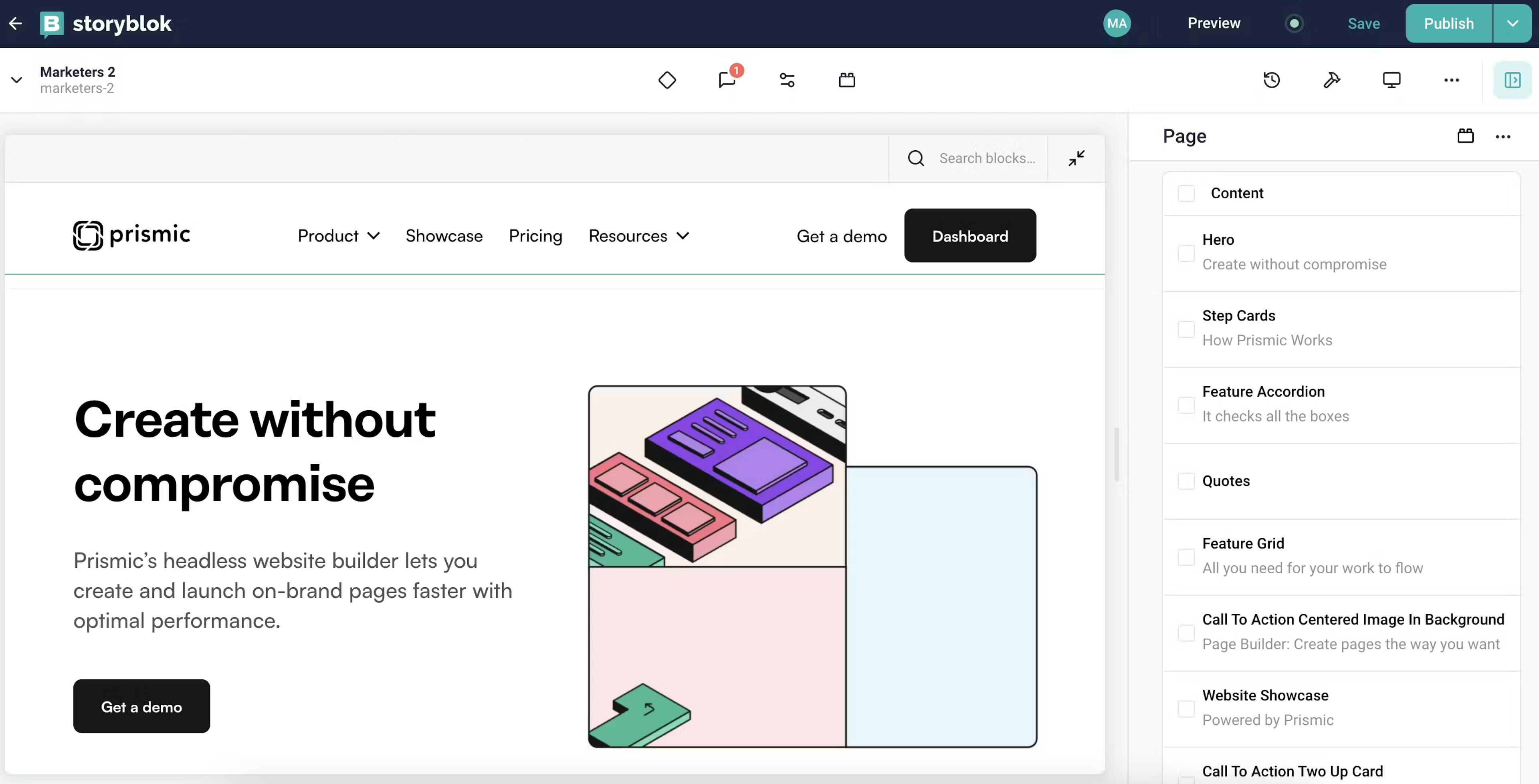Image resolution: width=1539 pixels, height=784 pixels.
Task: Click the back arrow beside storyblok logo
Action: coord(16,23)
